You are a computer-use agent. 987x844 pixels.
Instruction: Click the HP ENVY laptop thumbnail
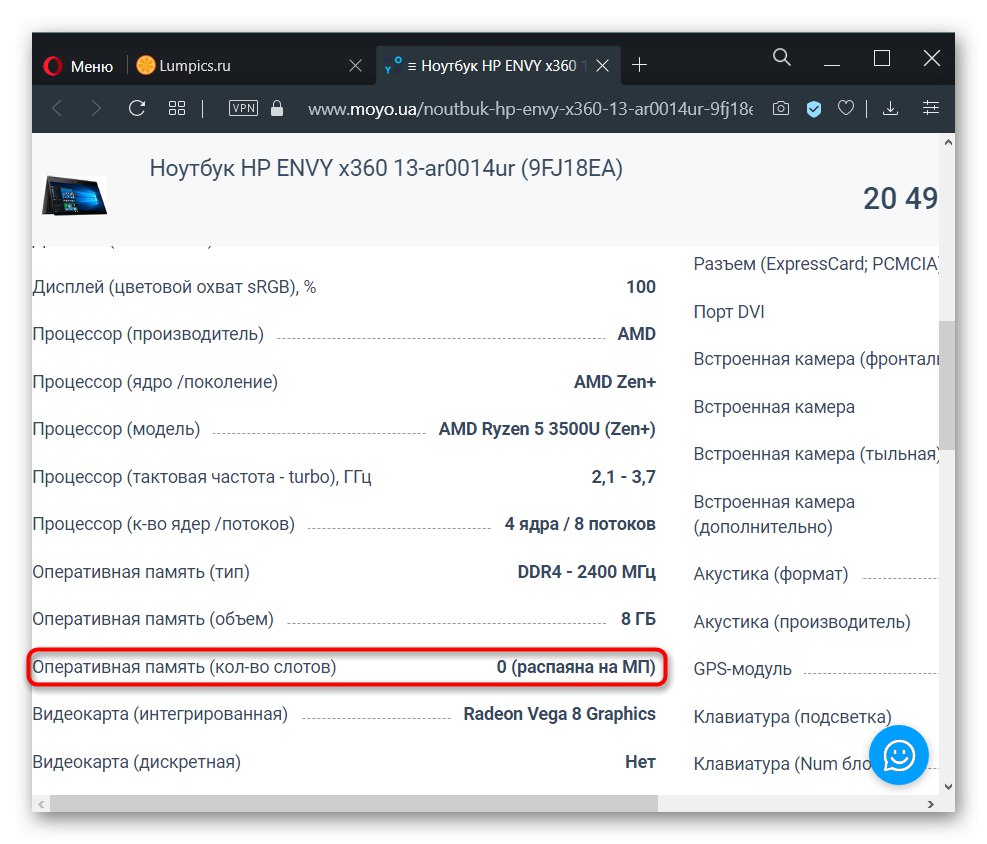coord(75,195)
